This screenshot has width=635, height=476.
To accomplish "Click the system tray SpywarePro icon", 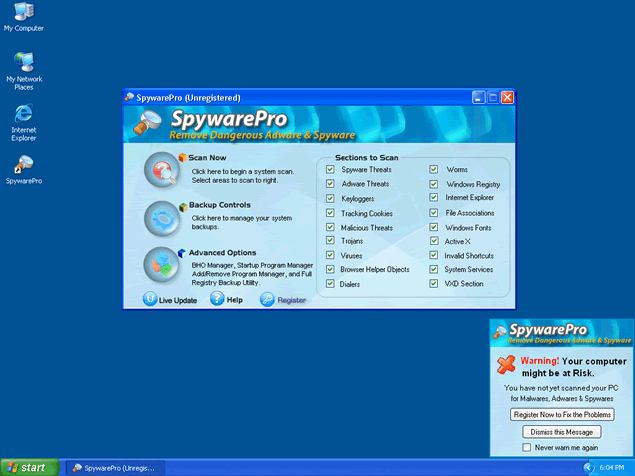I will pyautogui.click(x=588, y=467).
